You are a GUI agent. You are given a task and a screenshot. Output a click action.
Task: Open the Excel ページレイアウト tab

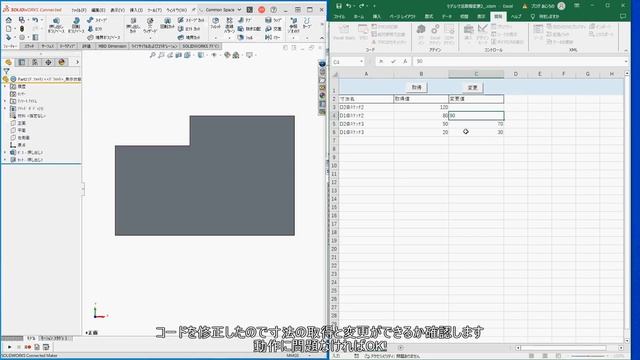tap(402, 17)
